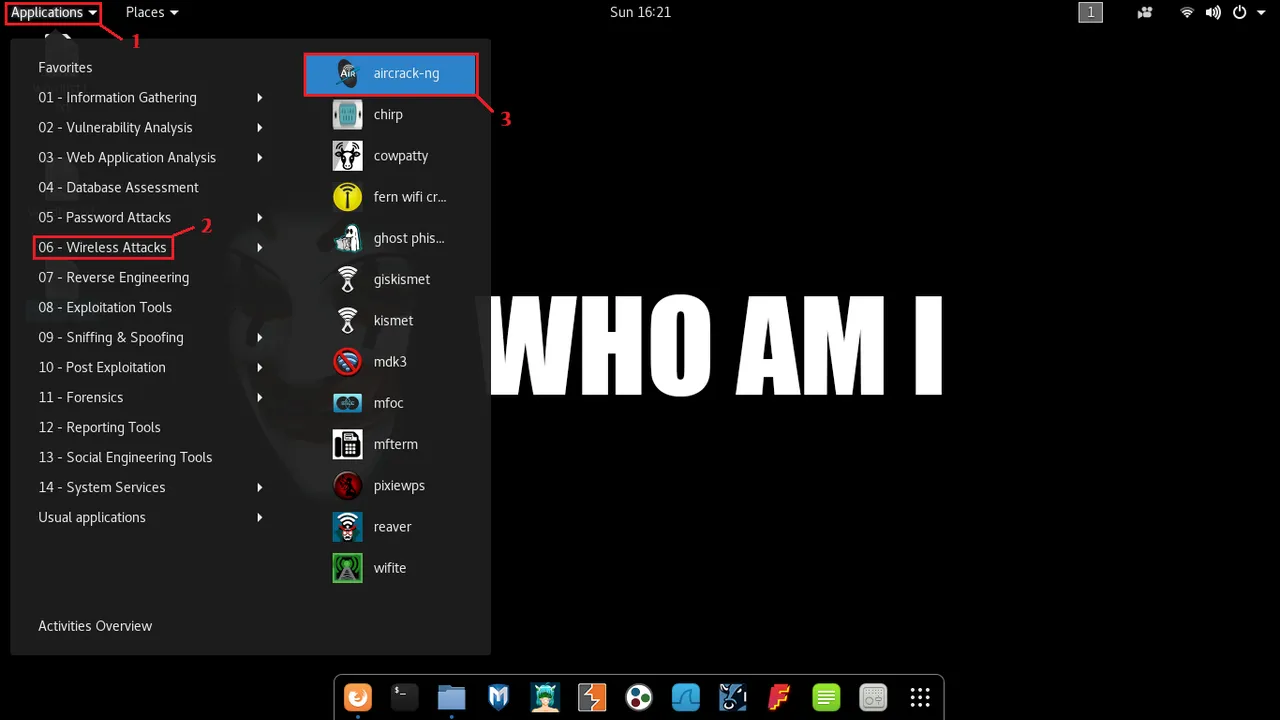Click Activities Overview
The width and height of the screenshot is (1280, 720).
(x=95, y=626)
